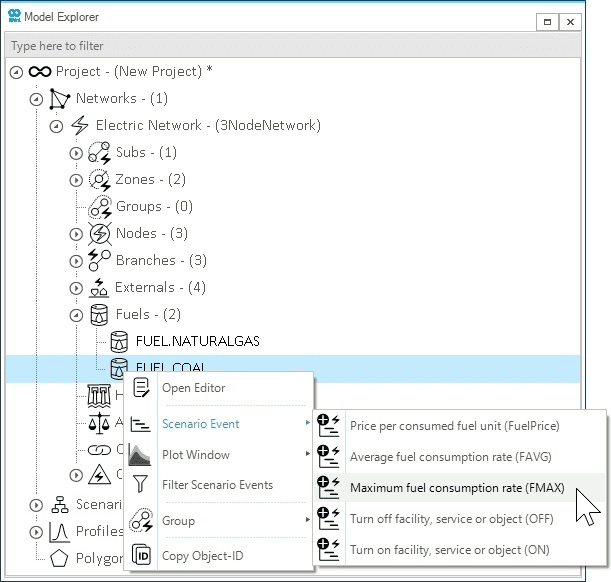Collapse the Fuels tree node
Viewport: 611px width, 582px height.
tap(76, 315)
